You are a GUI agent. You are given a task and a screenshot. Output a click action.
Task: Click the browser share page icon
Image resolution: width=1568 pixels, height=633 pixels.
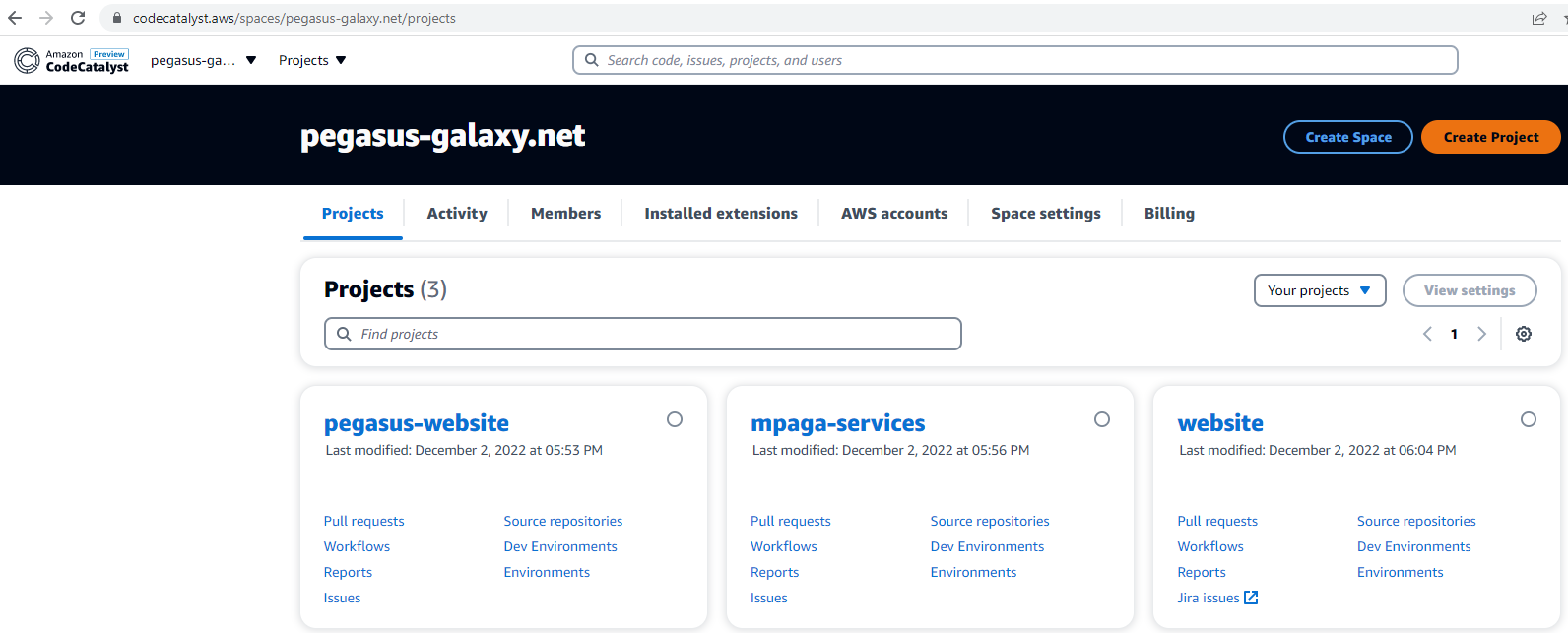(x=1538, y=18)
